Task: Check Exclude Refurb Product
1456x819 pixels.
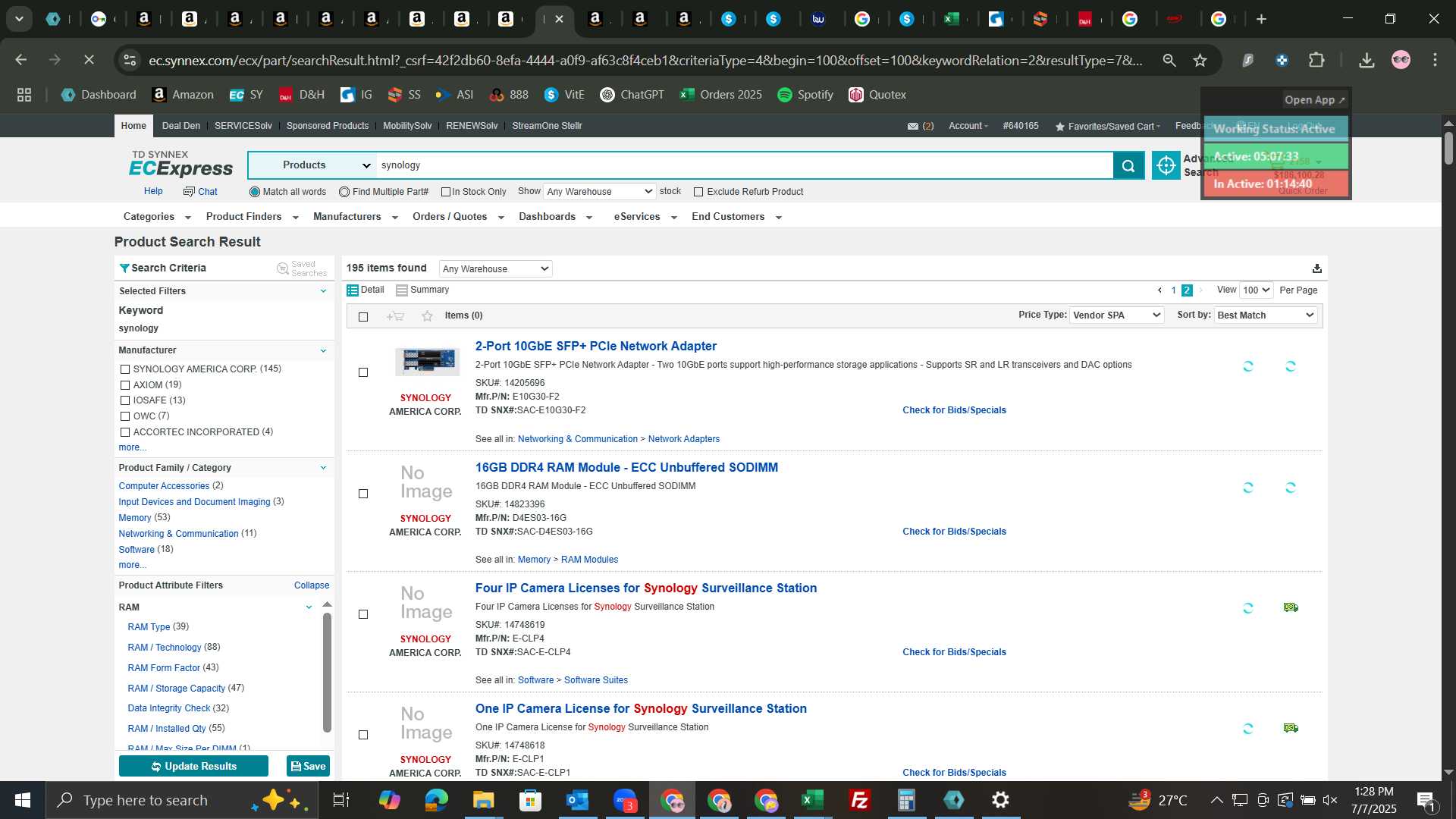Action: tap(698, 192)
